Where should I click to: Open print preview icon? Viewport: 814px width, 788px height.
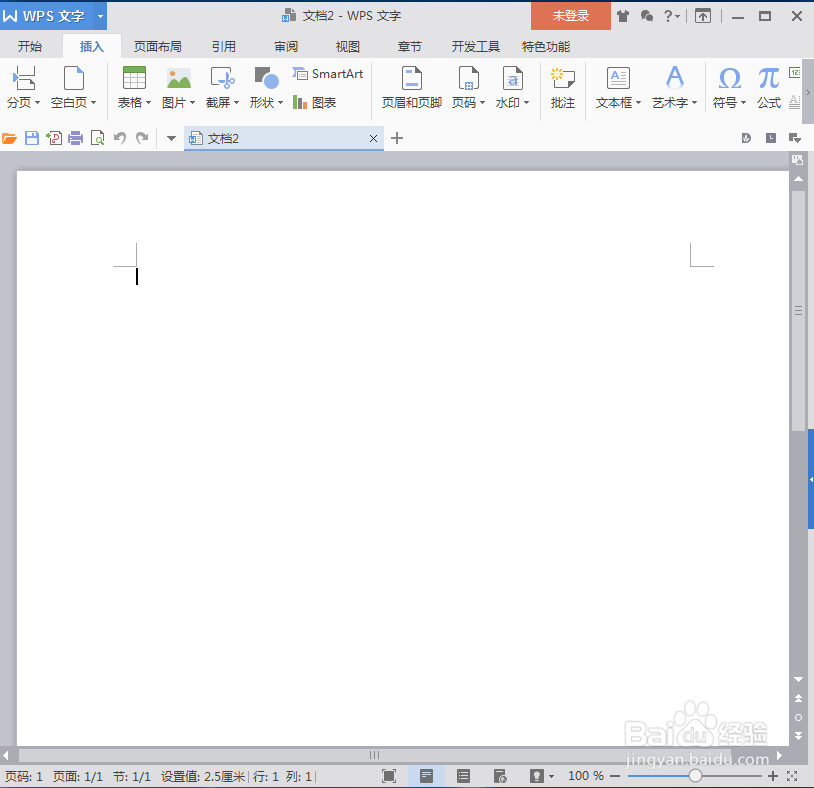point(98,138)
